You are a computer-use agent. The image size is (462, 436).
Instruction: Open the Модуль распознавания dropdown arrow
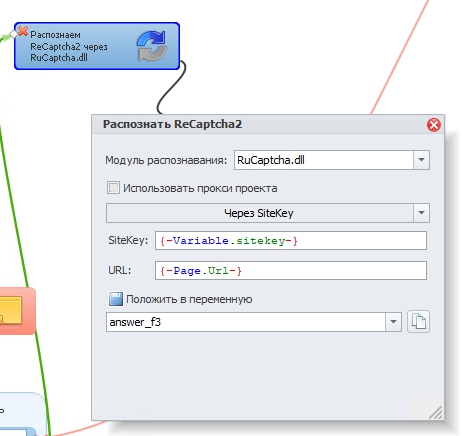[x=421, y=160]
